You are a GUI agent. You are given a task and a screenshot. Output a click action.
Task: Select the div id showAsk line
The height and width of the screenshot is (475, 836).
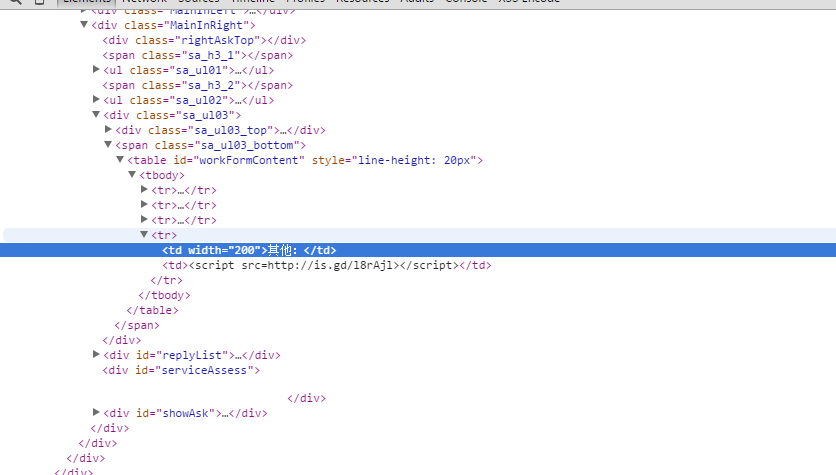(x=186, y=413)
